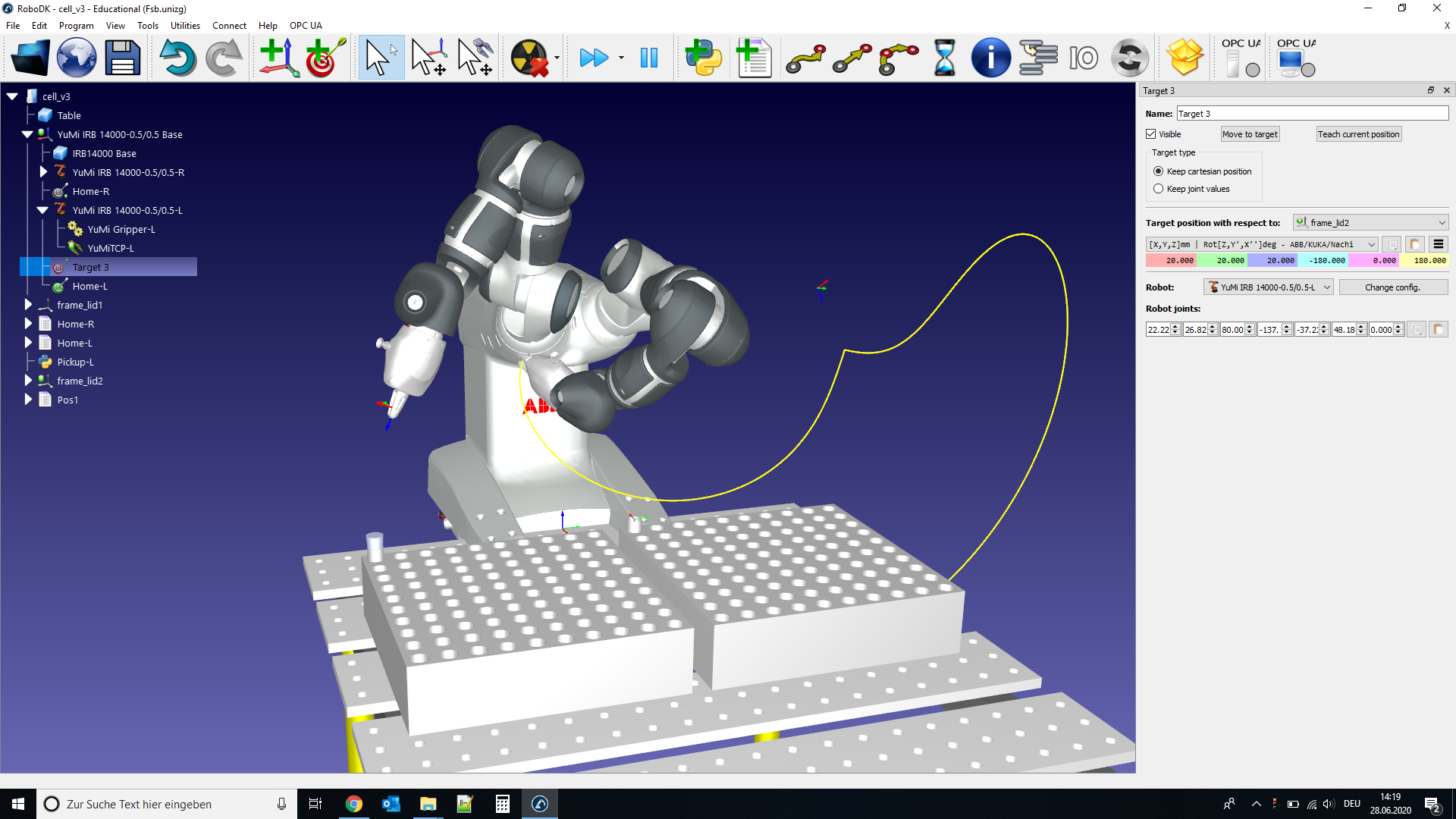Collapse the YuMi IRB 14000-0.5/0.5-L node

tap(42, 211)
